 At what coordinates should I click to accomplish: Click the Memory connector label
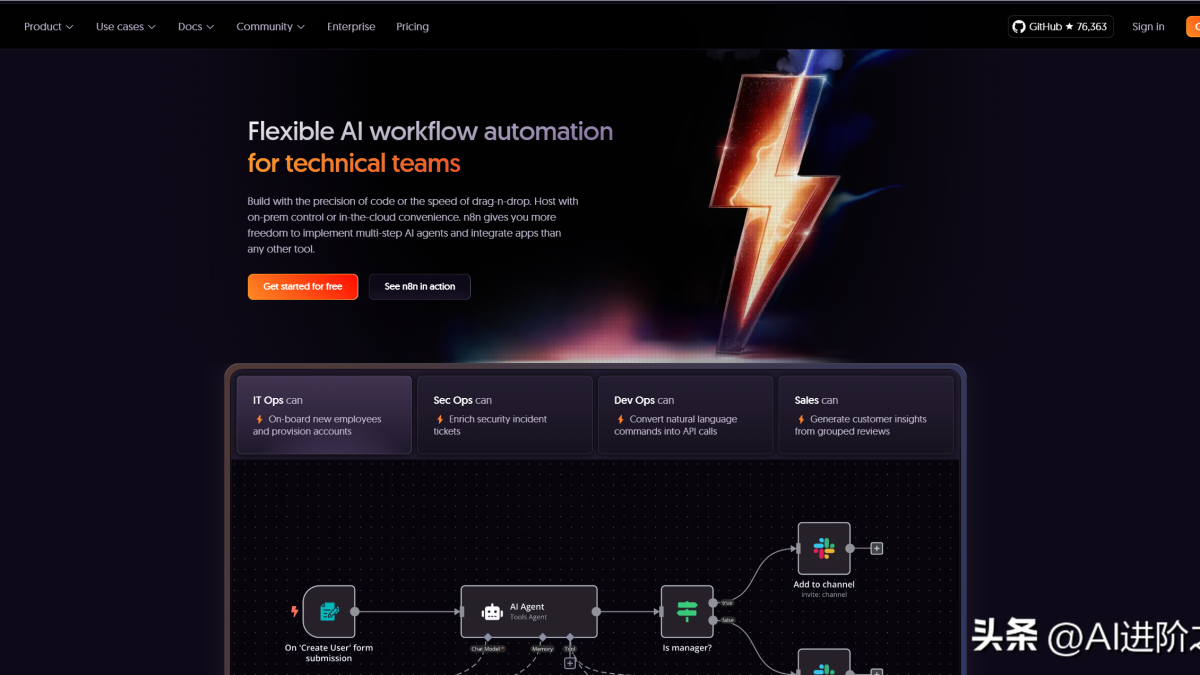[x=542, y=649]
